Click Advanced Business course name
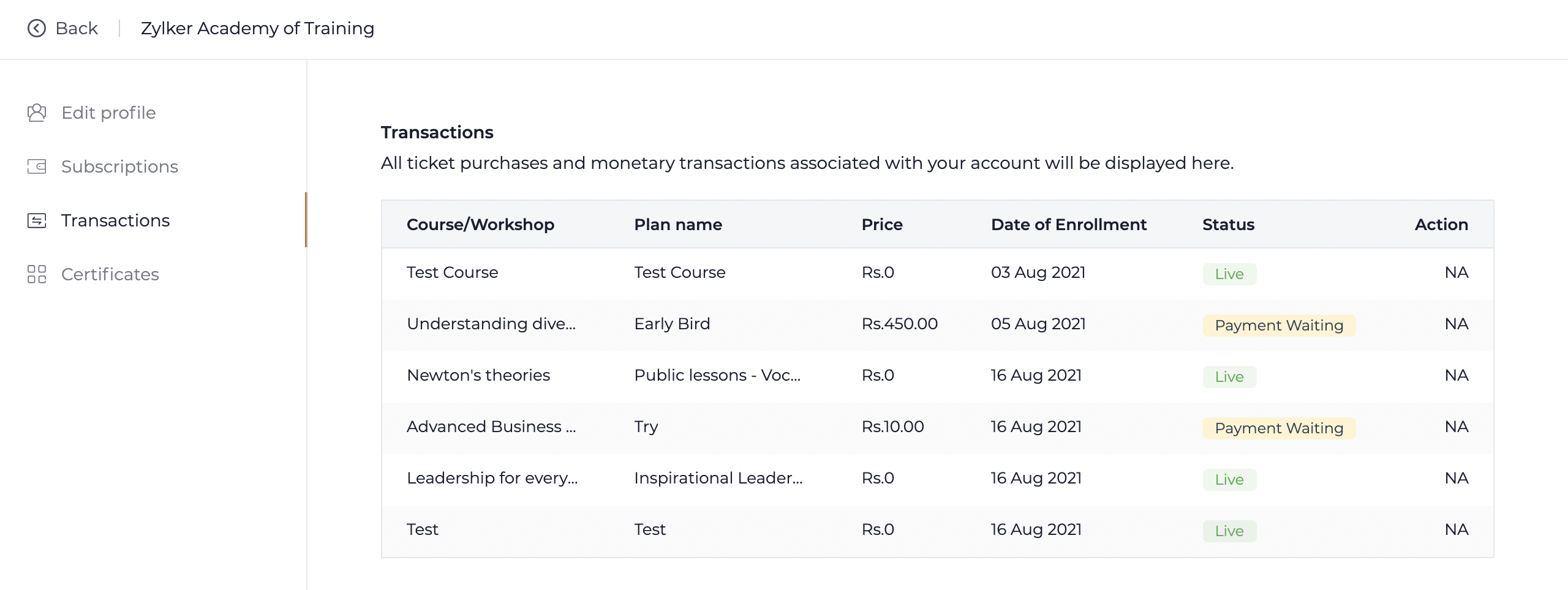 click(491, 427)
